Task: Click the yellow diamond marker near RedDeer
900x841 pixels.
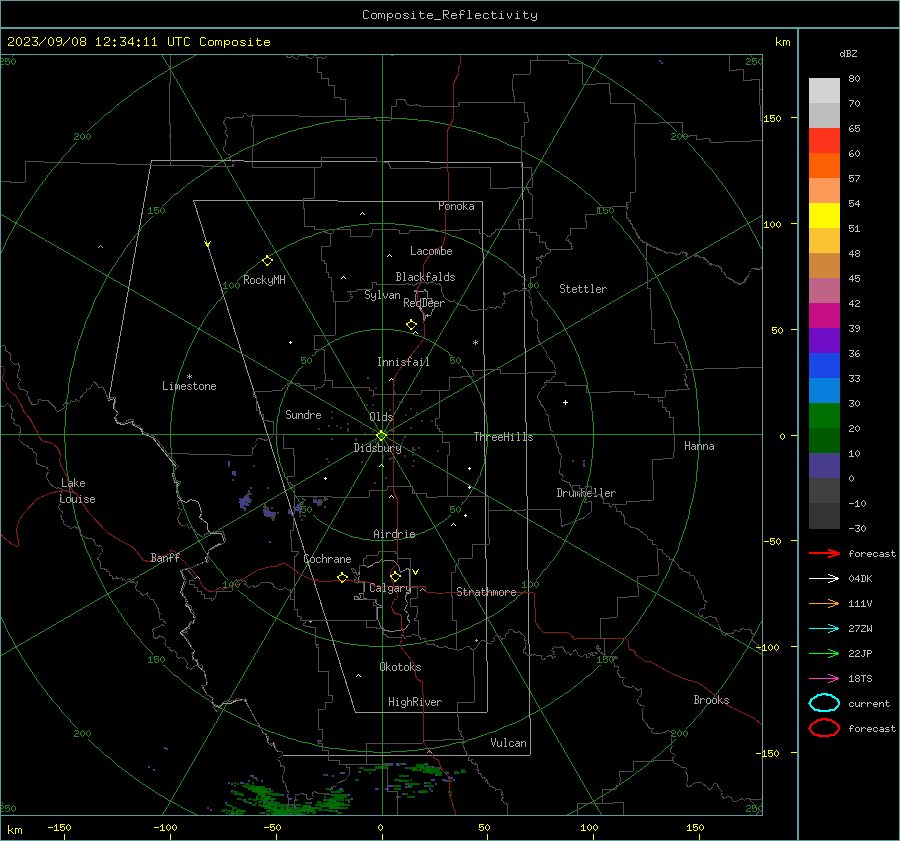Action: tap(411, 325)
